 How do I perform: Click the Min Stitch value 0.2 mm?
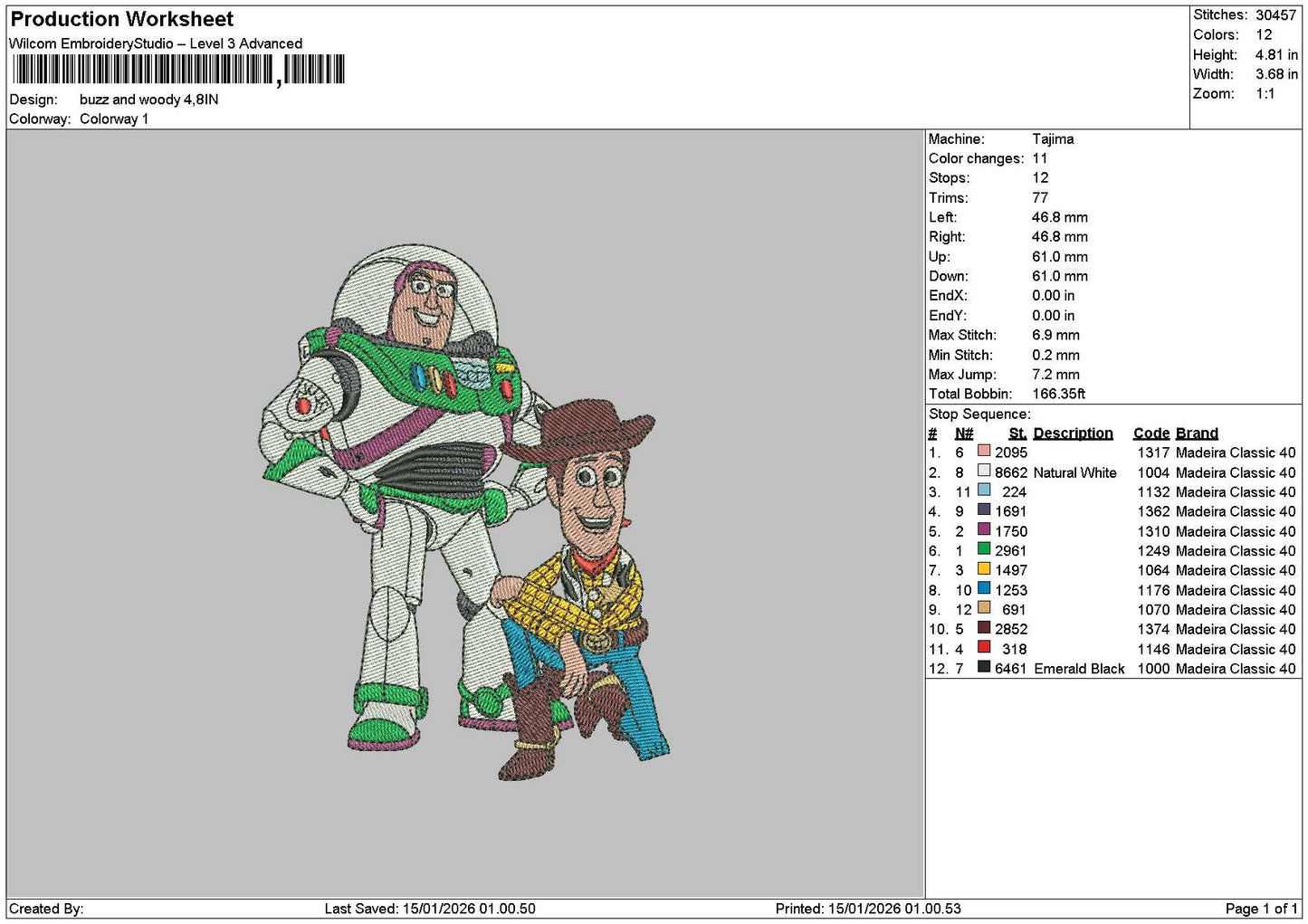click(x=1055, y=355)
